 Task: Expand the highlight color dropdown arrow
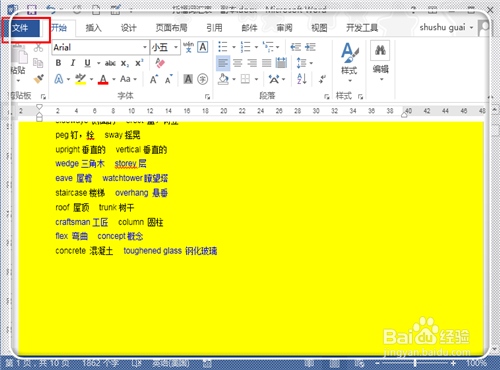(91, 79)
